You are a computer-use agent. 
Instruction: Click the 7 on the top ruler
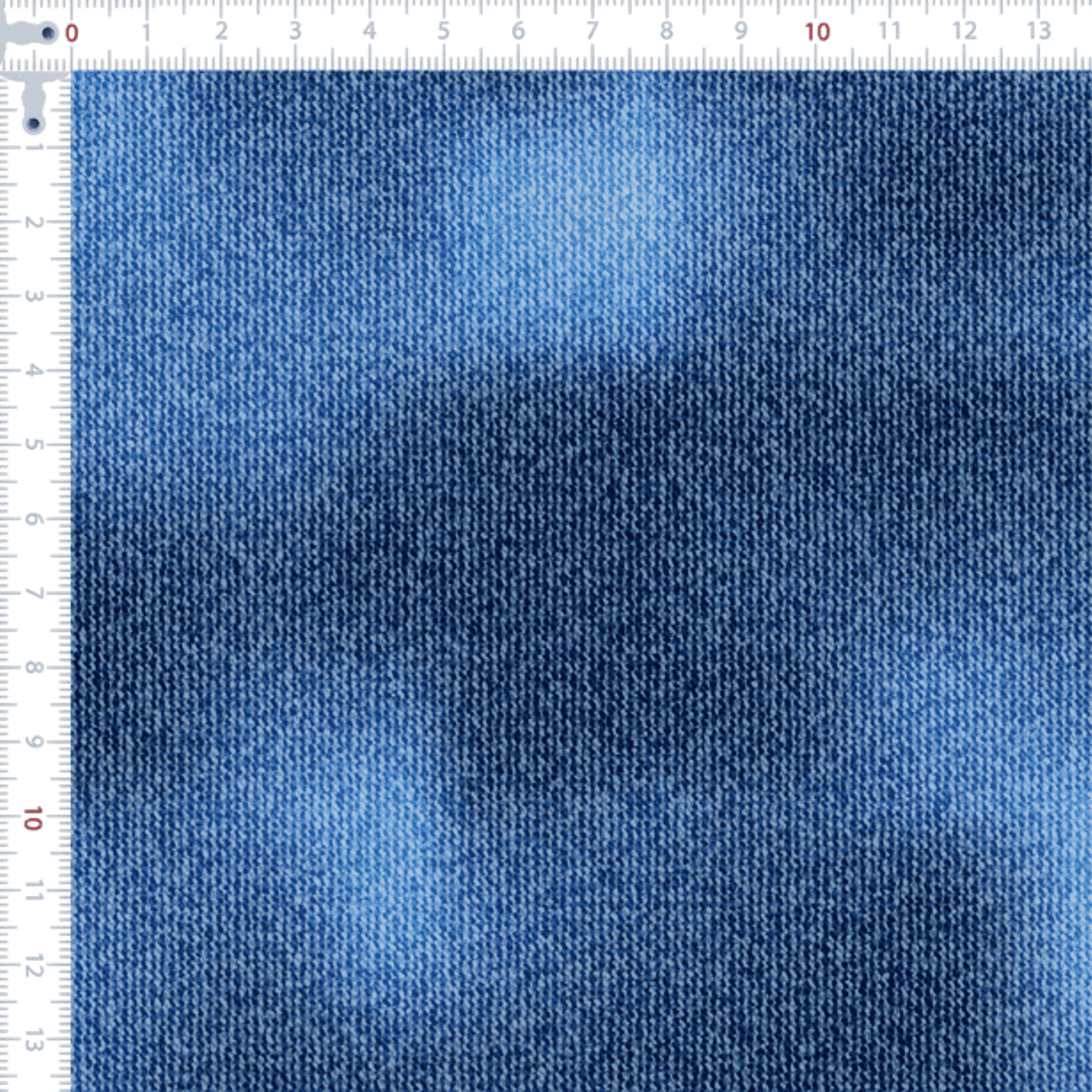click(592, 31)
